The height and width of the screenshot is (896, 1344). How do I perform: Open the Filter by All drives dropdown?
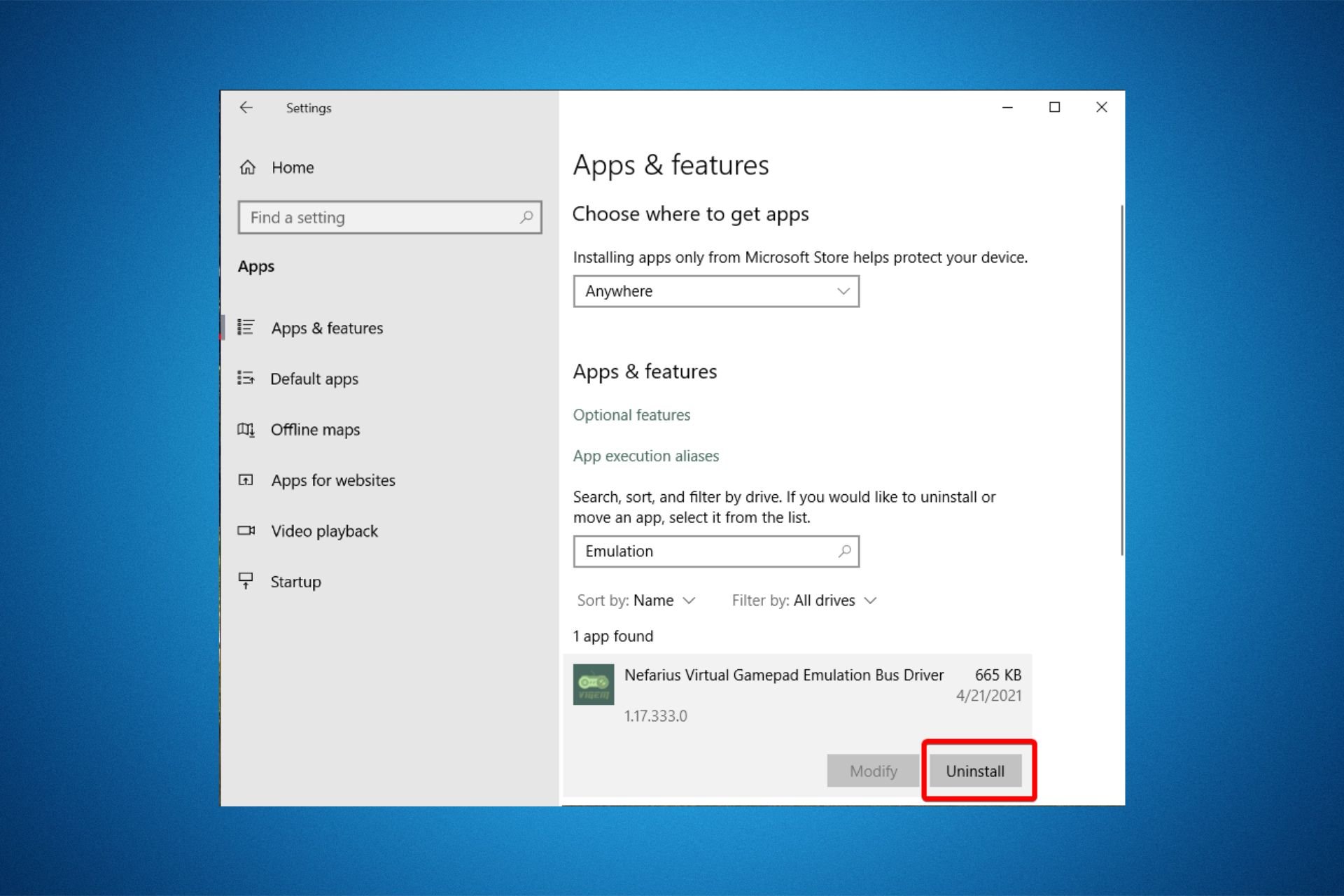[x=804, y=601]
